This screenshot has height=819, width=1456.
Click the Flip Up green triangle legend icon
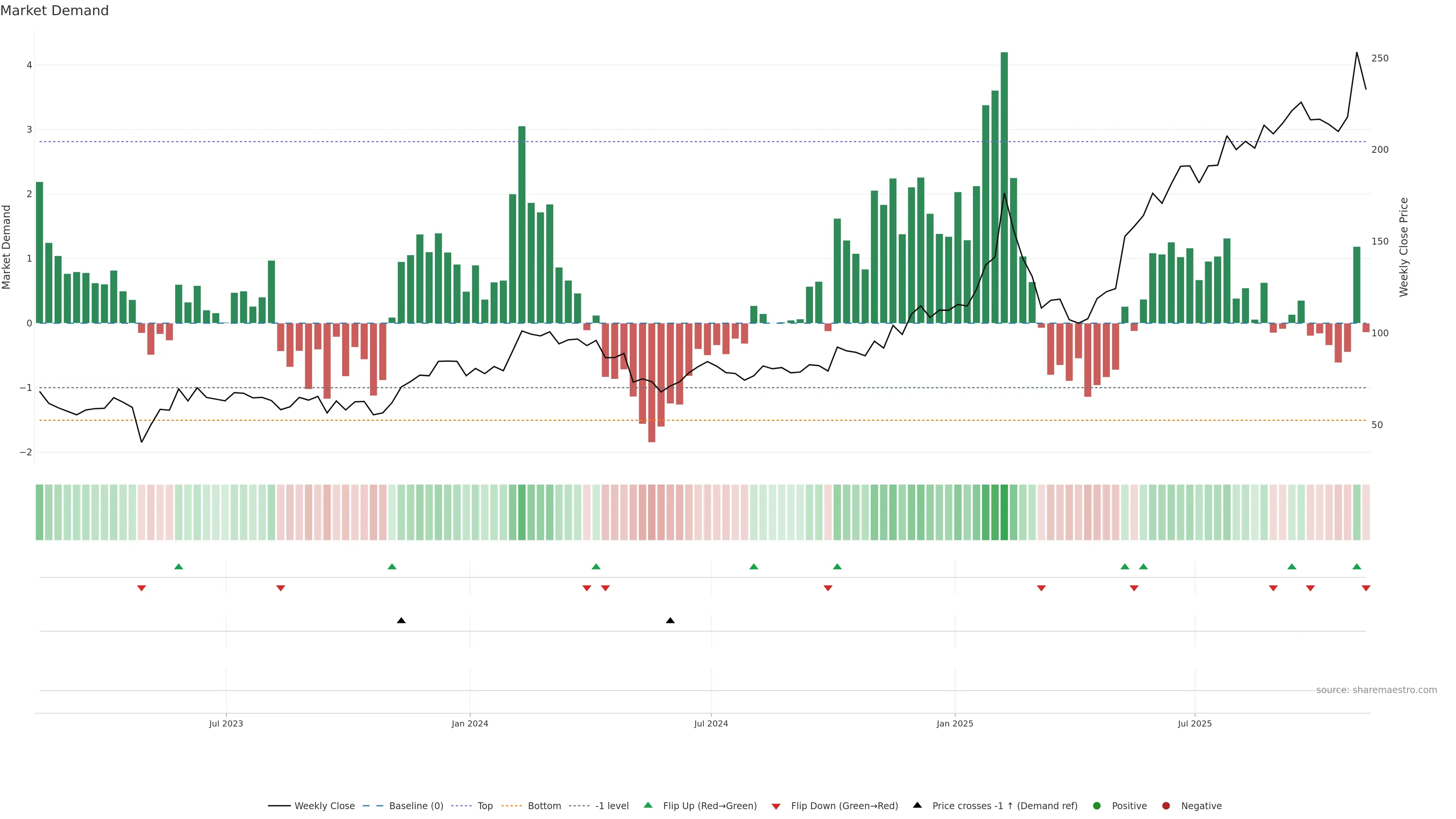(x=648, y=805)
